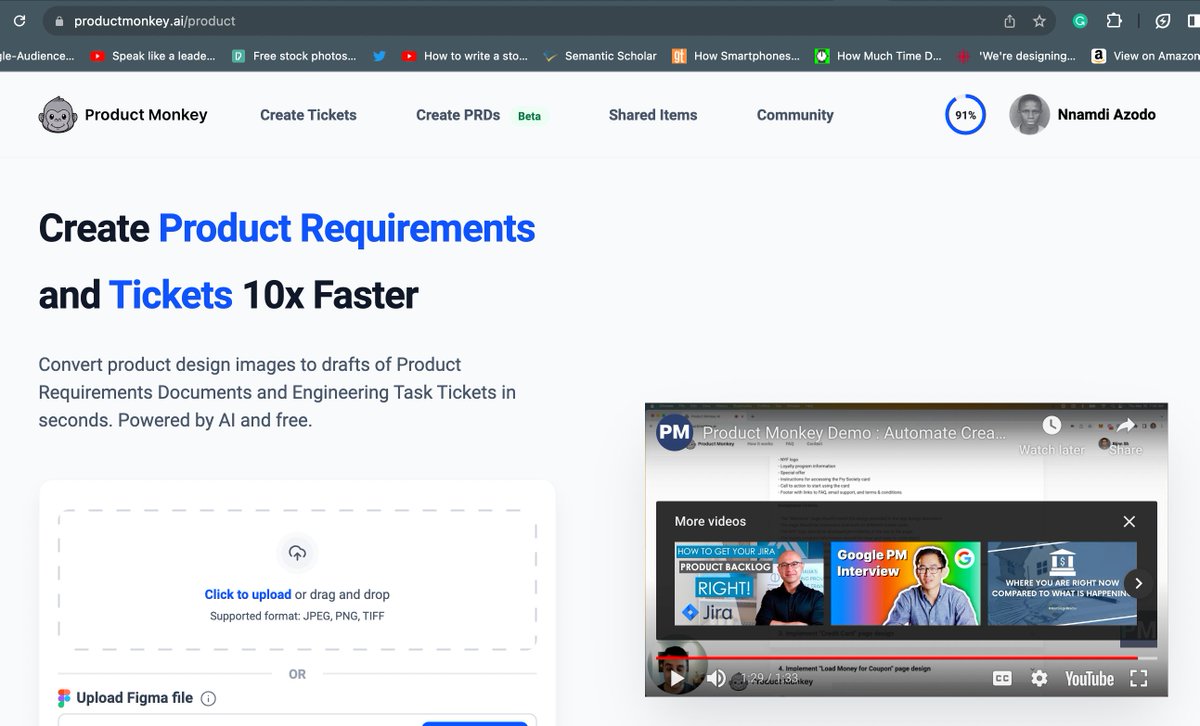Click Supported format: JPEG, PNG, TIFF text
This screenshot has height=726, width=1200.
coord(297,616)
